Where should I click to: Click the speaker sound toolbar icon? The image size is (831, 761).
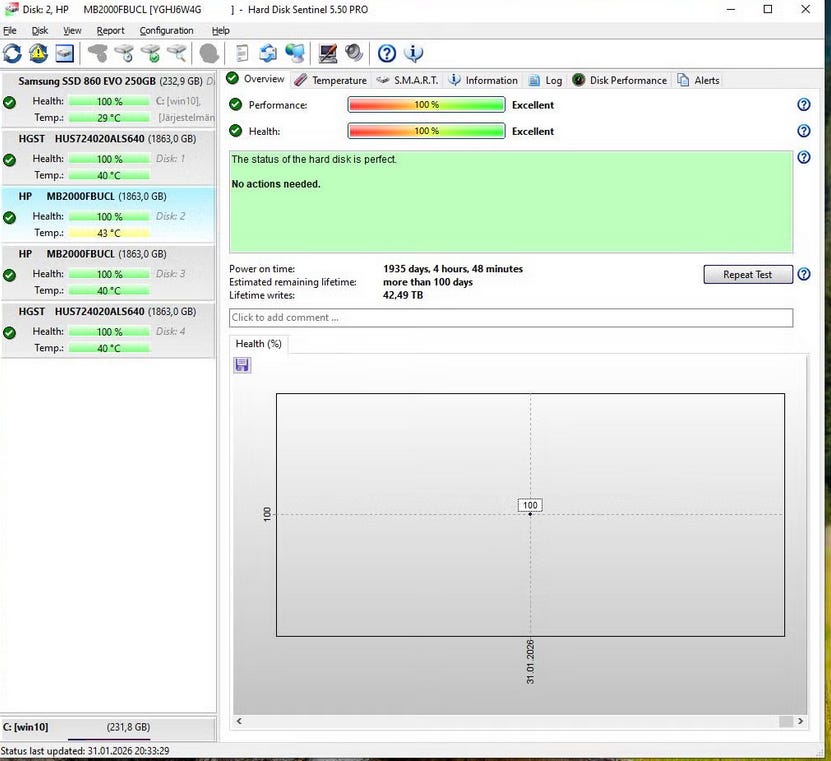point(354,53)
